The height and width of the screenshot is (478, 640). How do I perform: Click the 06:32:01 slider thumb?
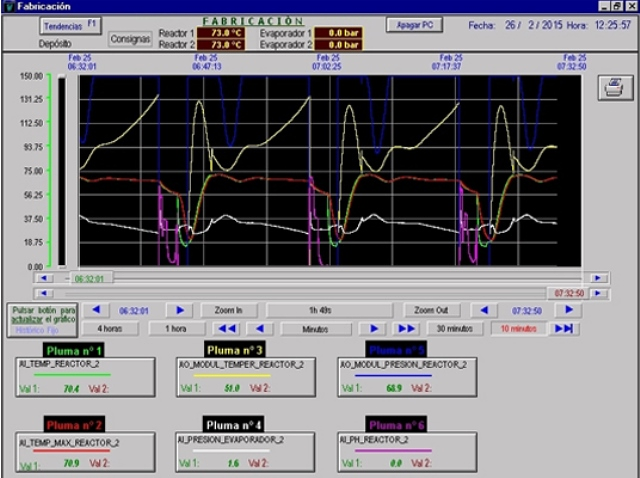coord(91,278)
